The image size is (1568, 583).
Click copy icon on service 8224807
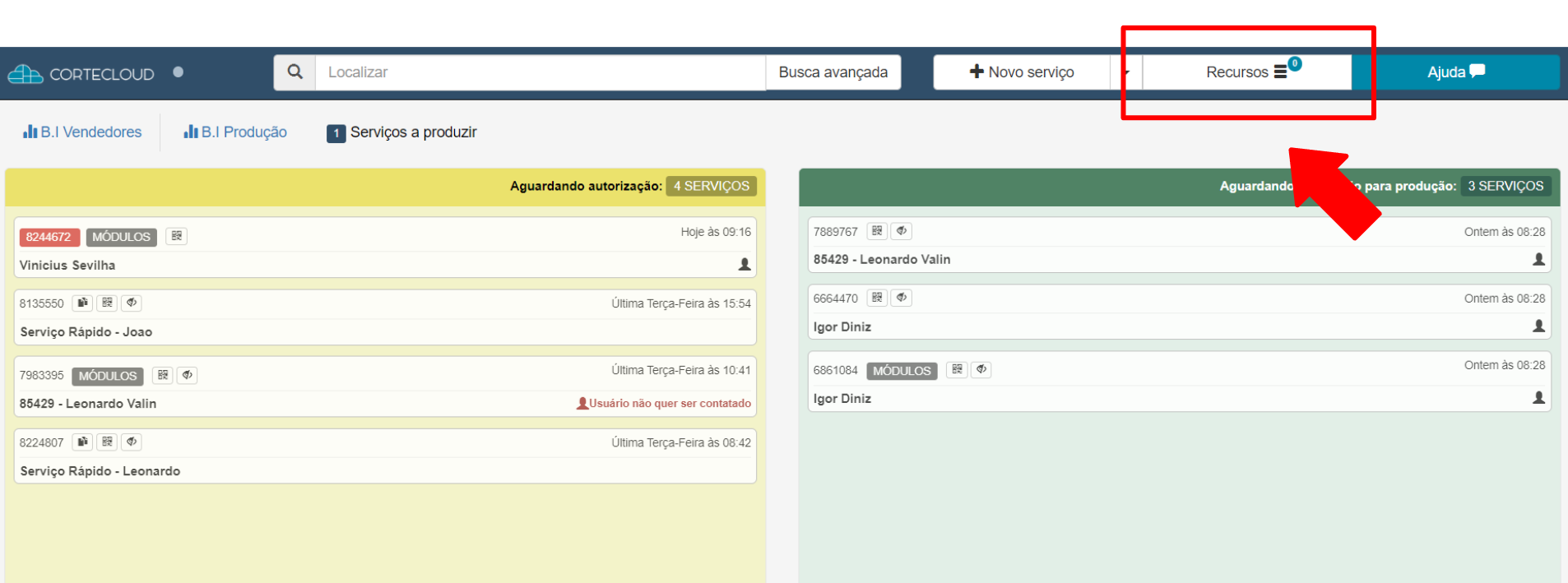click(82, 442)
